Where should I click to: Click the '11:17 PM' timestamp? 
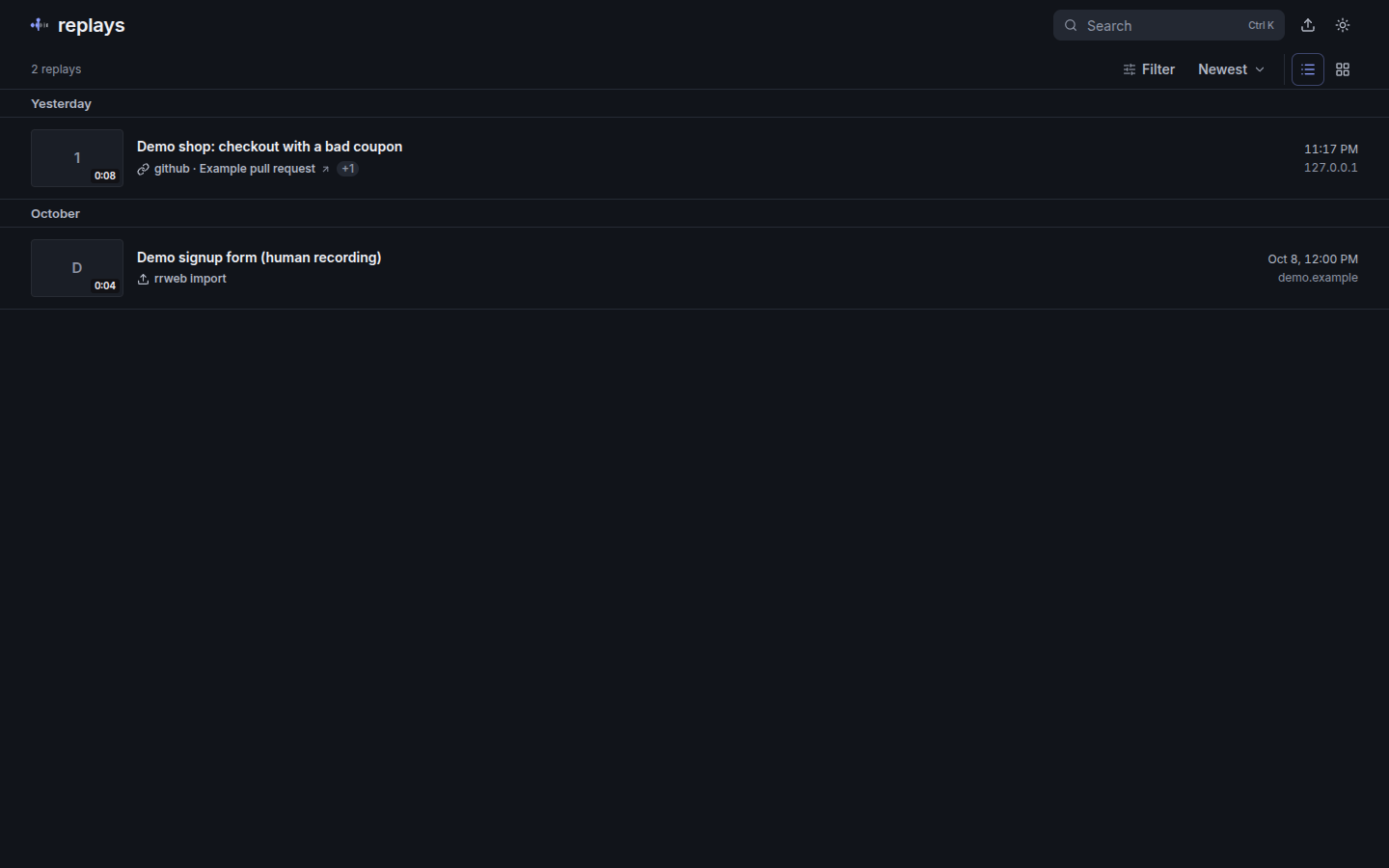pyautogui.click(x=1331, y=149)
